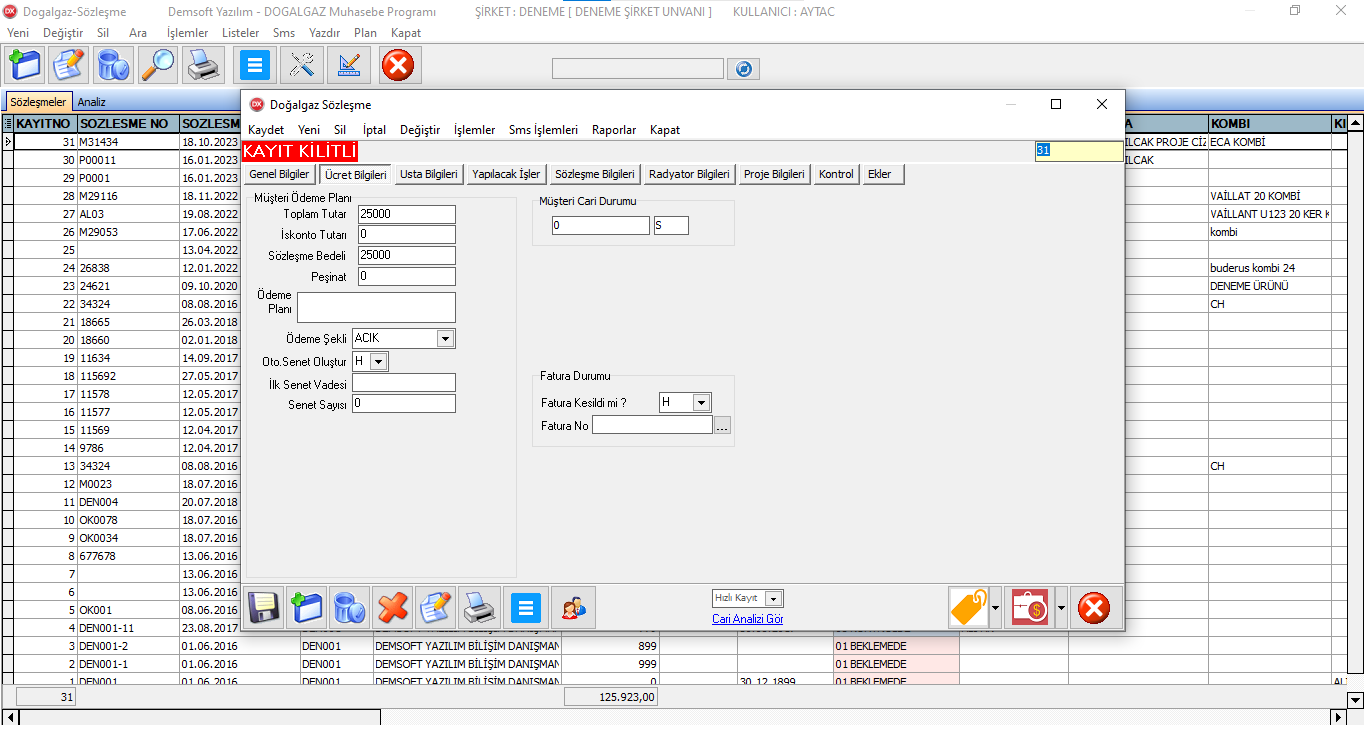The image size is (1366, 750).
Task: Click the floppy disk save icon in the dialog
Action: (264, 607)
